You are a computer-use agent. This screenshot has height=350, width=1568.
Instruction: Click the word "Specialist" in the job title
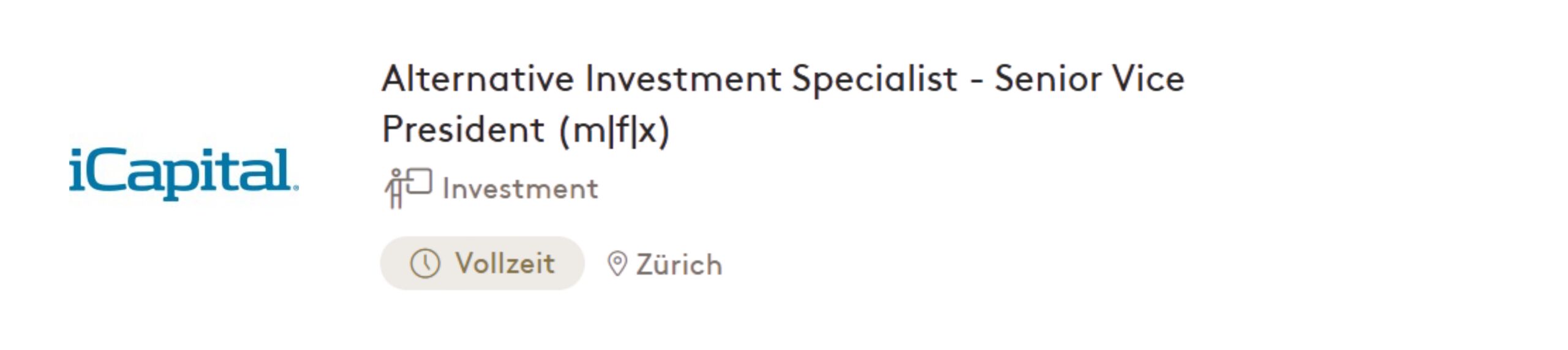click(874, 80)
